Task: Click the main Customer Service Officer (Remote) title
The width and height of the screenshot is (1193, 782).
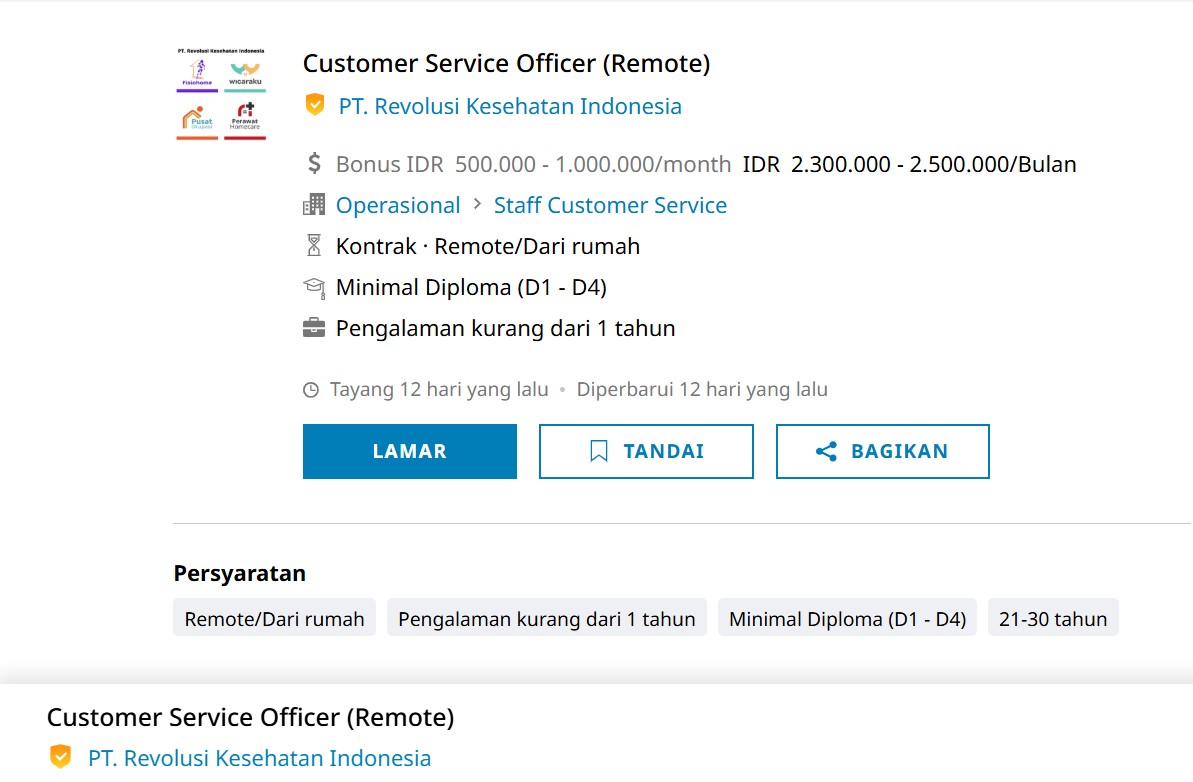Action: tap(506, 63)
